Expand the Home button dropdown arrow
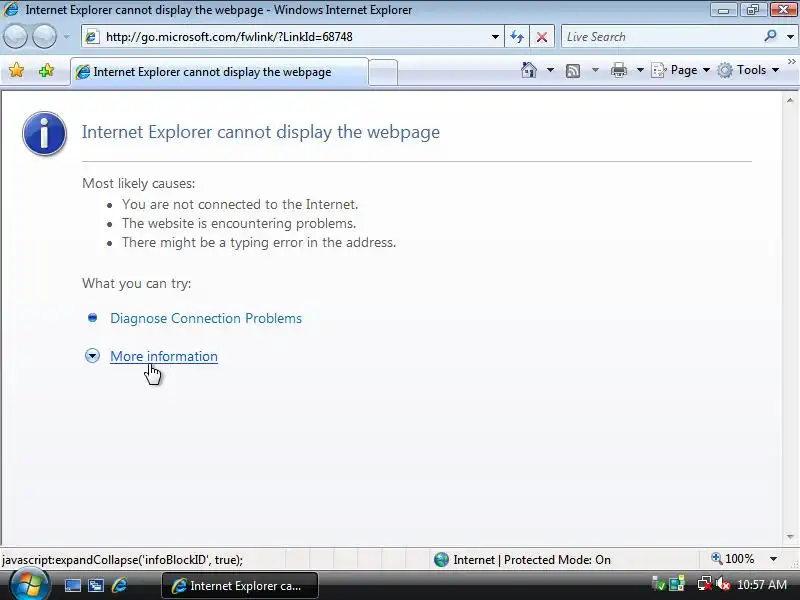Screen dimensions: 800x600 point(550,70)
